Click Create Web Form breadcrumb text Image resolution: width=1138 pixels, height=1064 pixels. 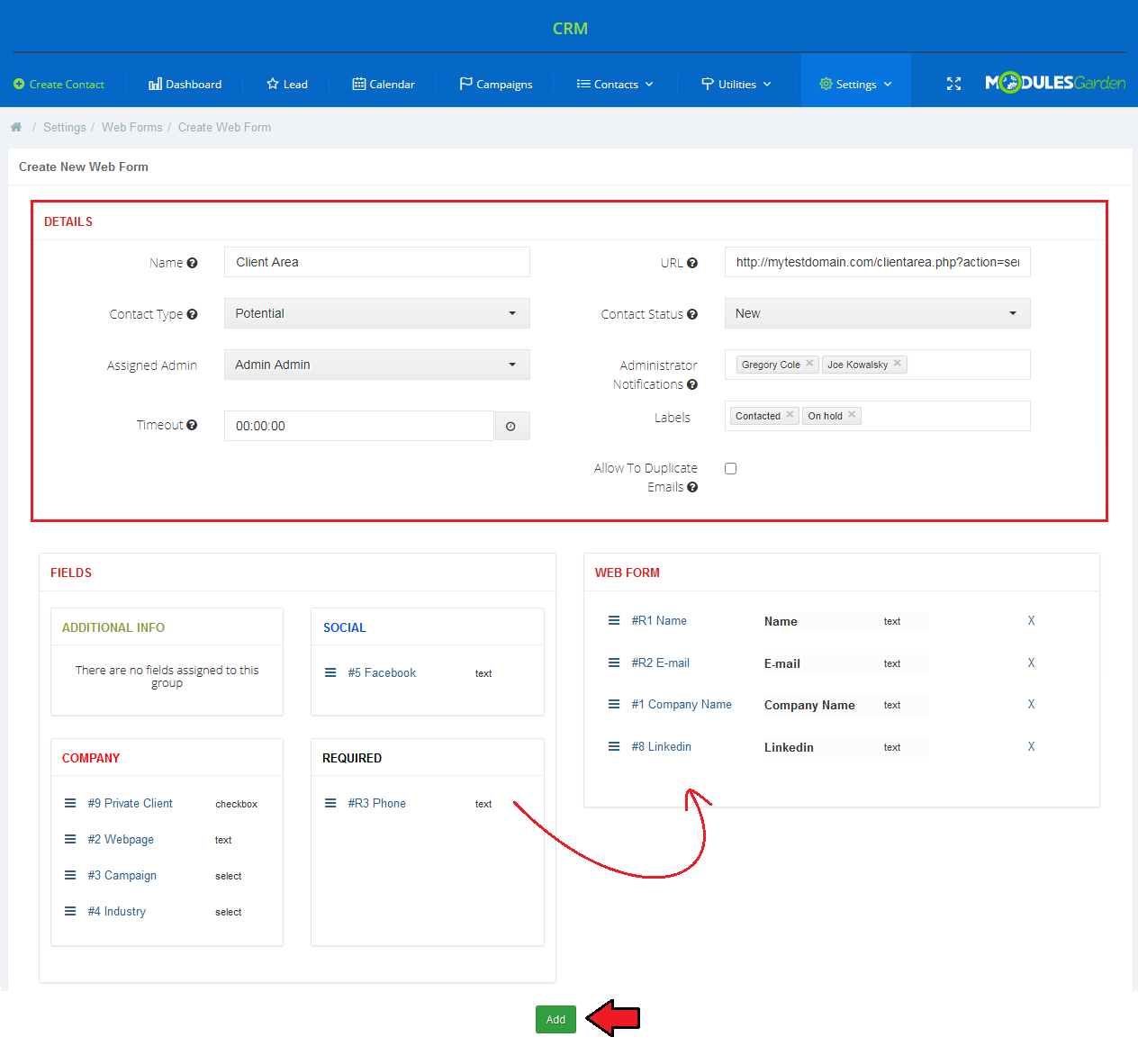[224, 127]
